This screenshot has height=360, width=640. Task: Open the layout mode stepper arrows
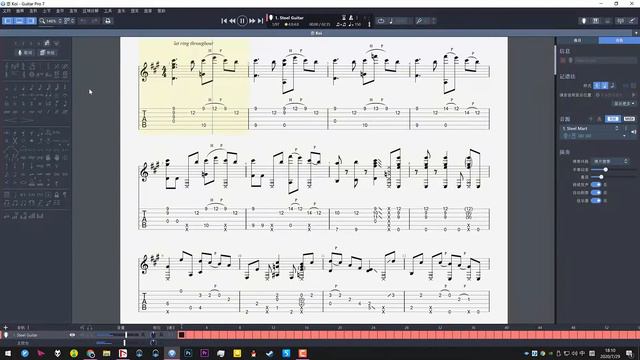pos(73,21)
